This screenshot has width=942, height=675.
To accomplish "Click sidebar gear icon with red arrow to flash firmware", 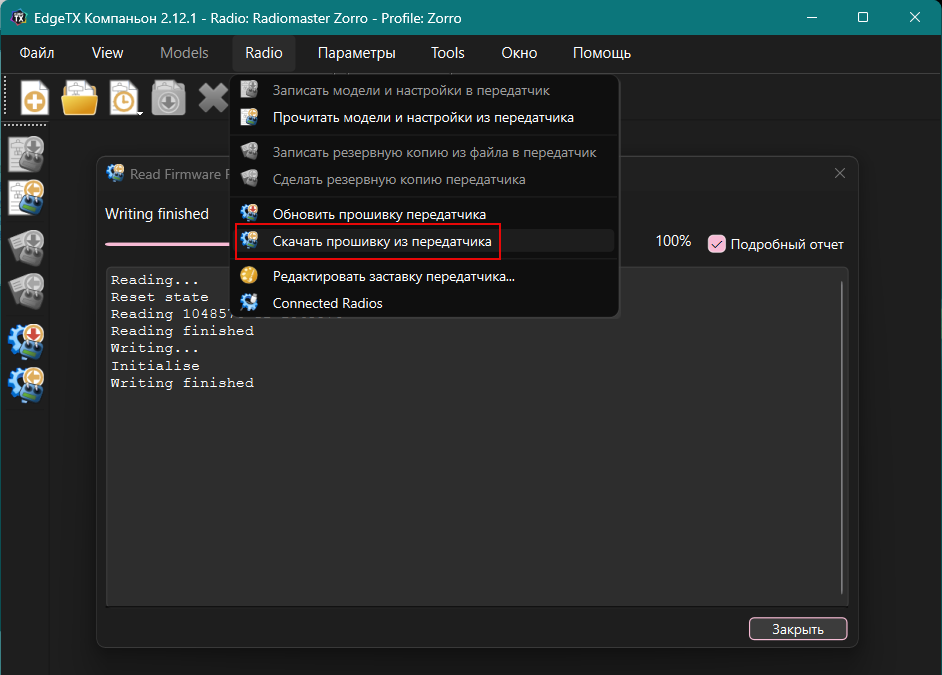I will pos(26,341).
